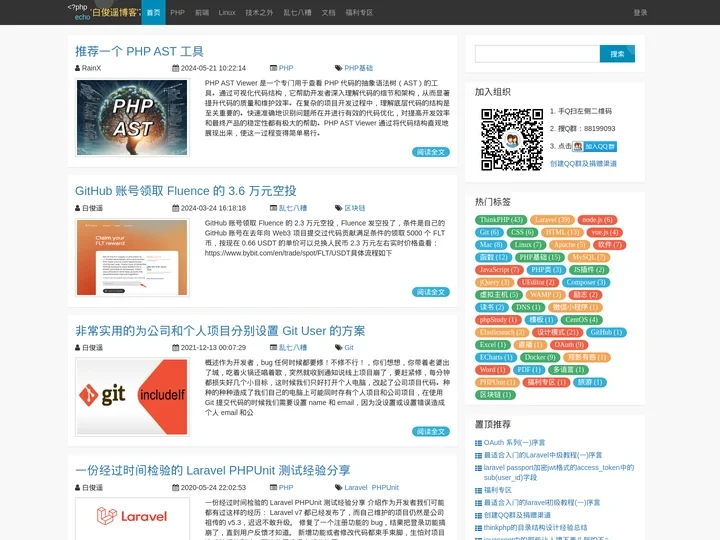This screenshot has height=540, width=720.
Task: Open the 首页 navigation tab
Action: pyautogui.click(x=153, y=12)
